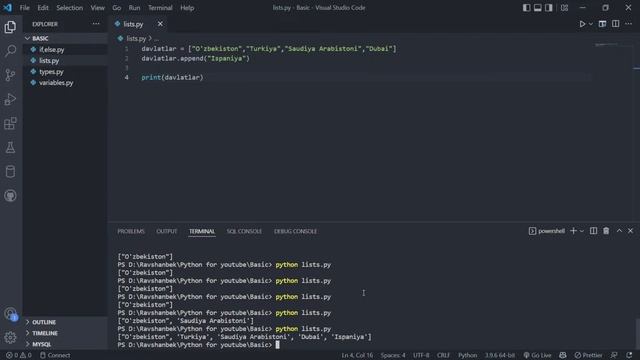
Task: Toggle the bottom panel layout icon
Action: tap(538, 8)
